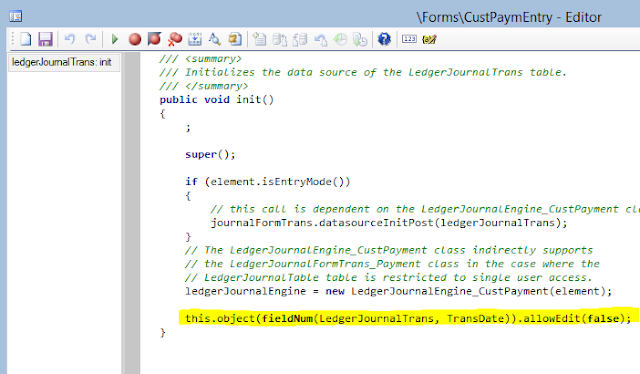
Task: Open the scripts icon in the toolbar
Action: coord(235,39)
